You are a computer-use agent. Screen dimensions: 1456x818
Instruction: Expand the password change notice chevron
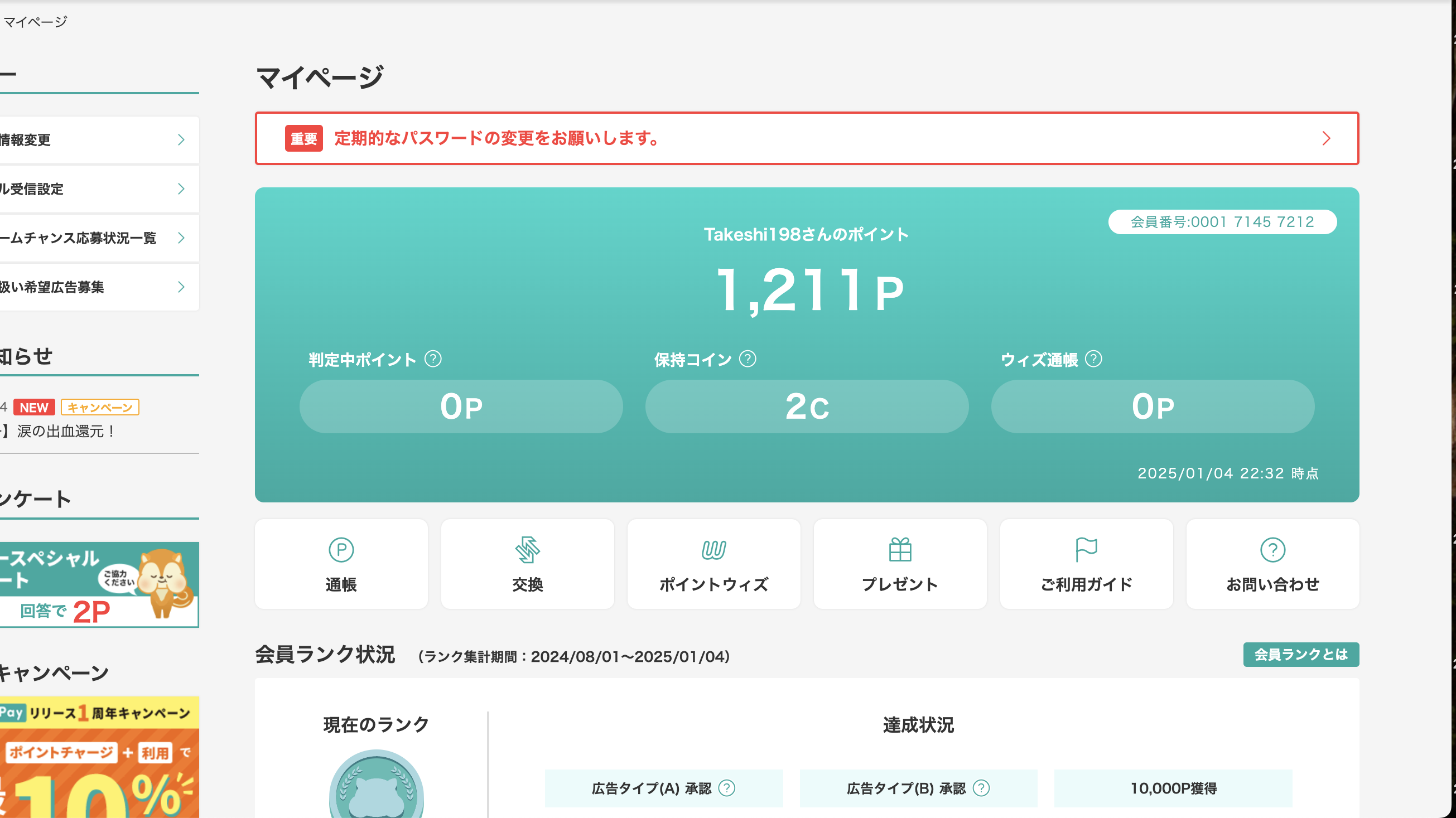click(x=1326, y=138)
